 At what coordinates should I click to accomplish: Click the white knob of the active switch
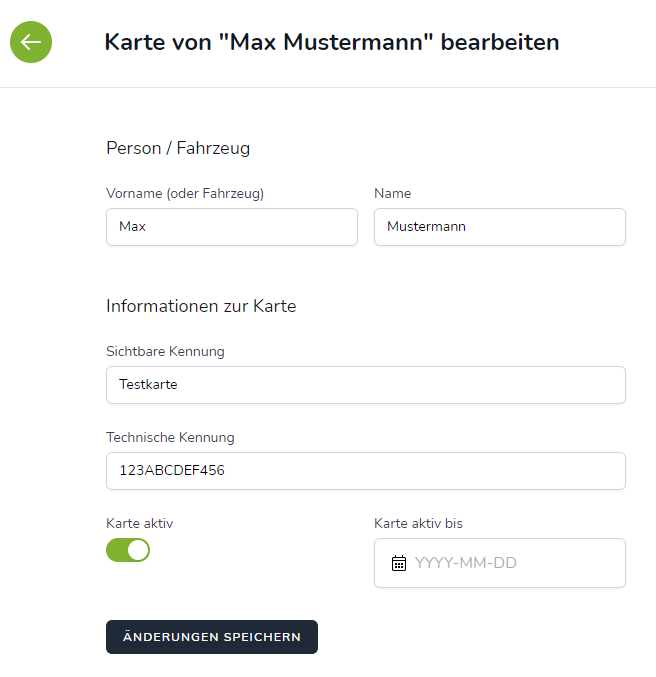click(x=138, y=549)
